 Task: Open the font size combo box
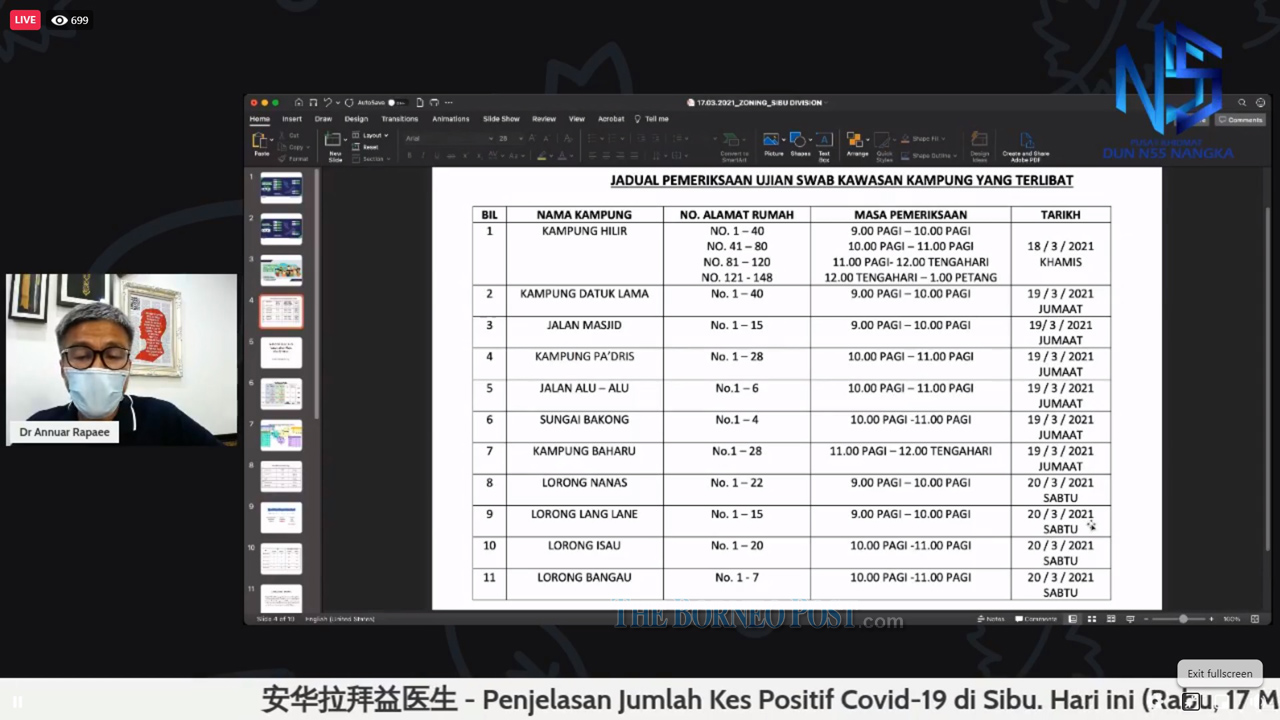tap(510, 138)
